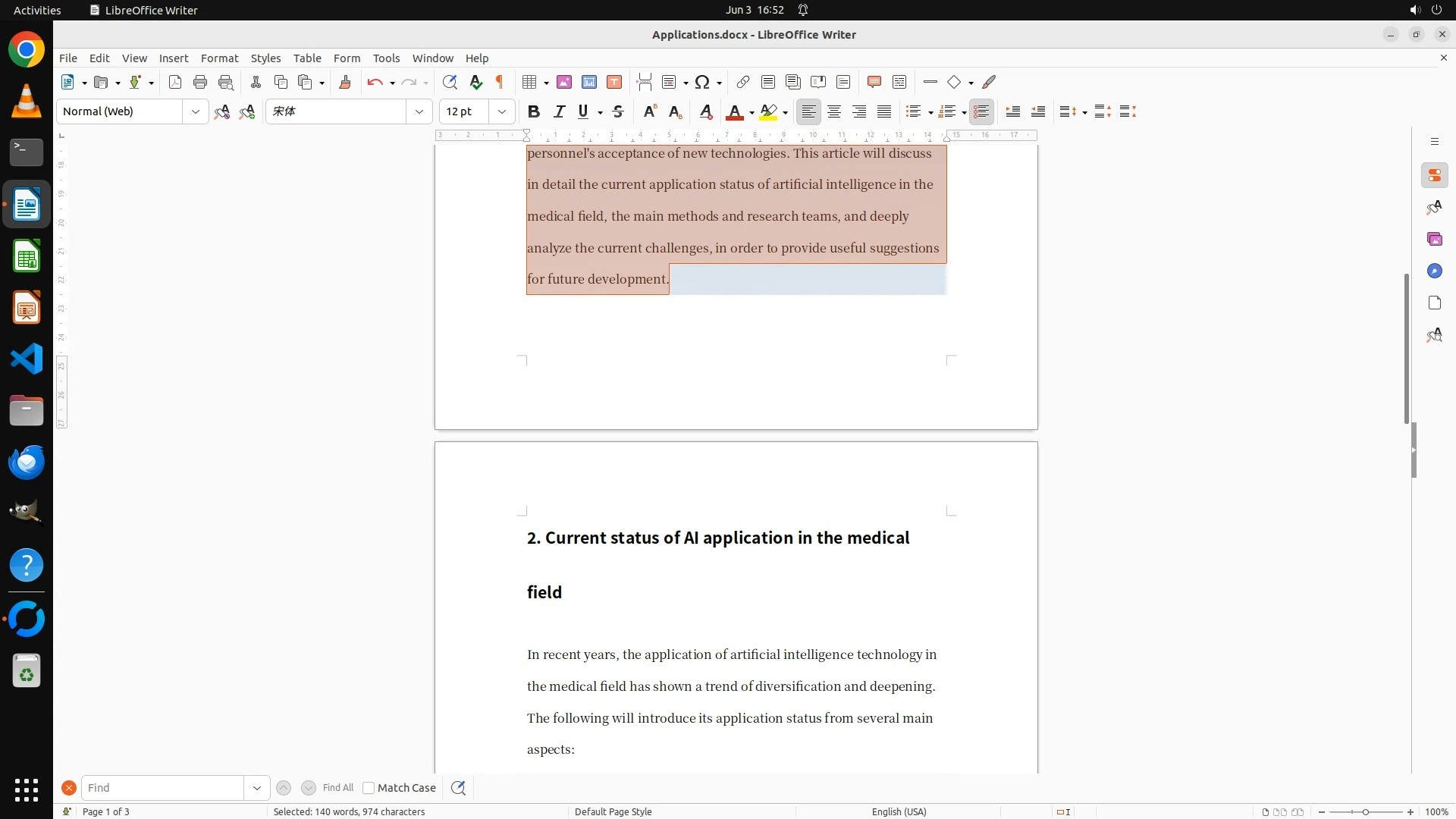Open the font size dropdown

502,111
